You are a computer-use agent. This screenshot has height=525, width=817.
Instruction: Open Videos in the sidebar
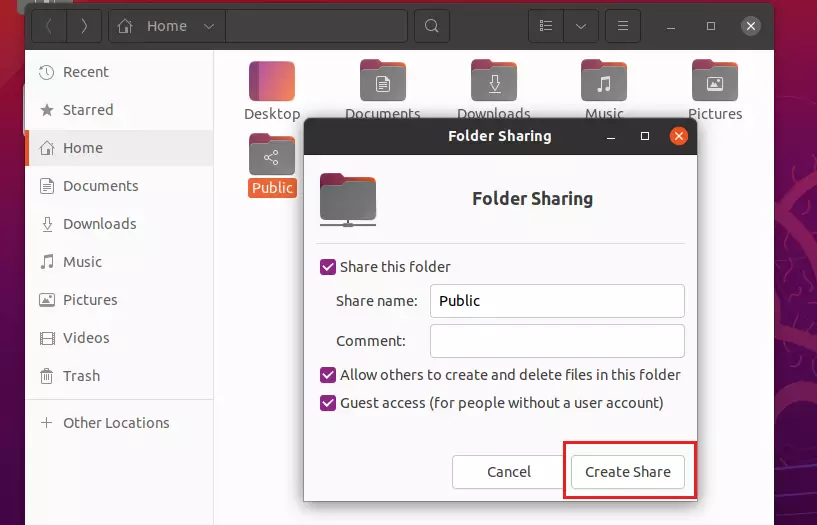pos(119,338)
